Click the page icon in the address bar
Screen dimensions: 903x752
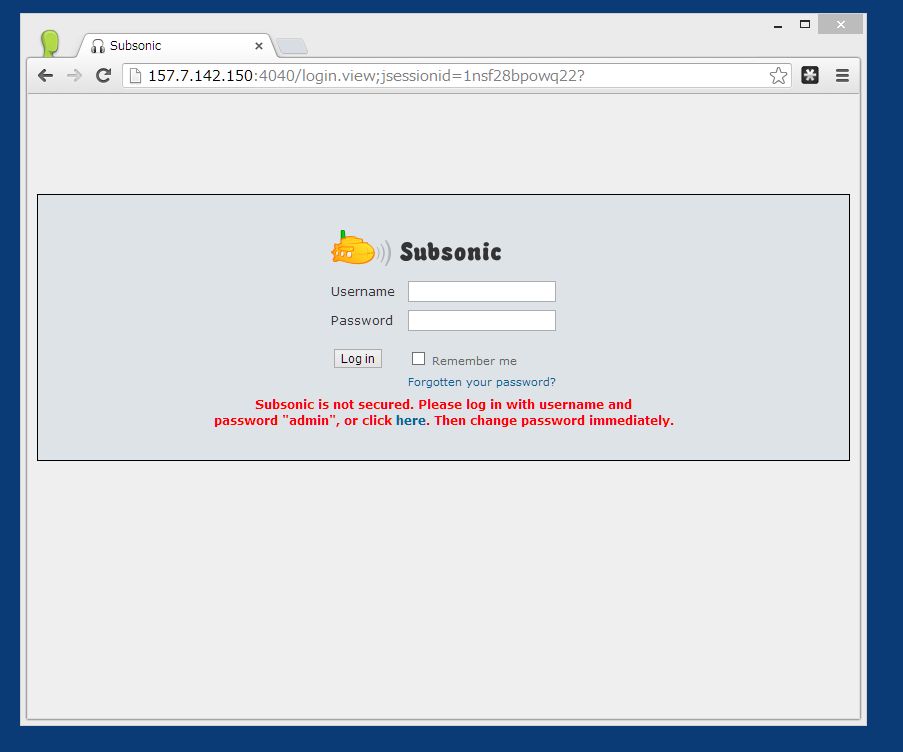click(x=135, y=75)
